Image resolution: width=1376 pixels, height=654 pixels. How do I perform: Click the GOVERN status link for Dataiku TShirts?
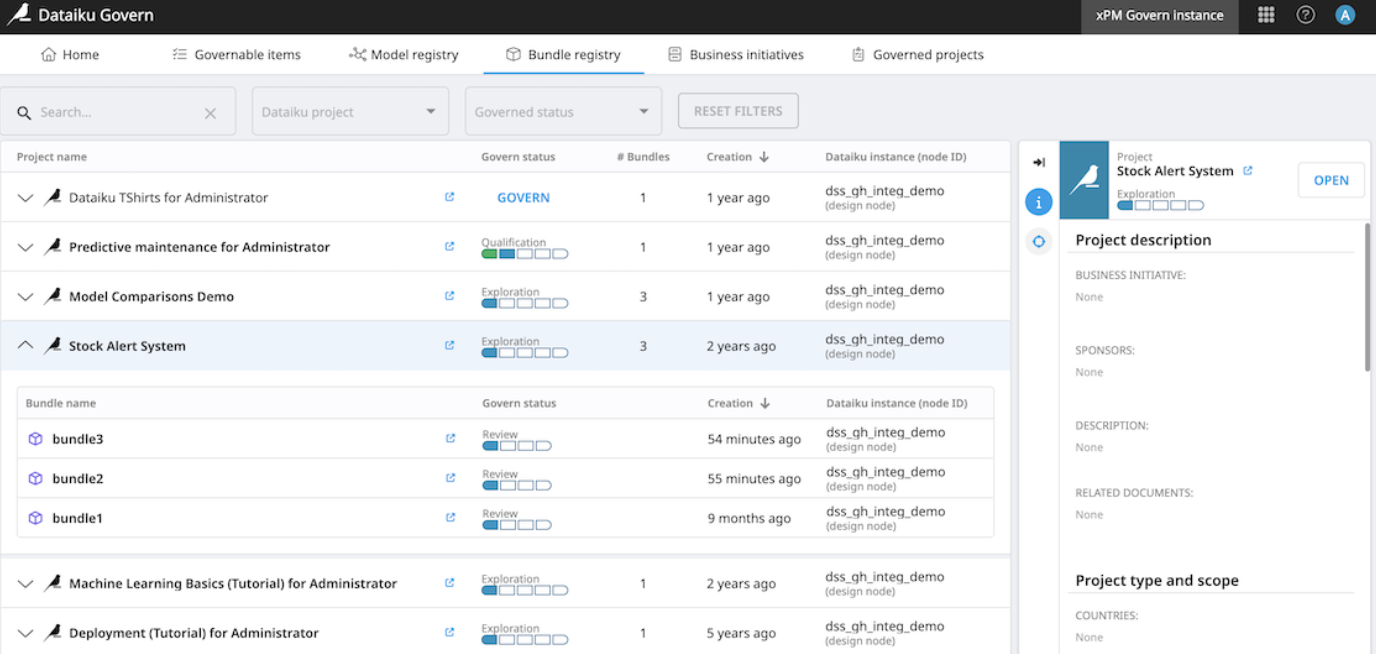(523, 197)
